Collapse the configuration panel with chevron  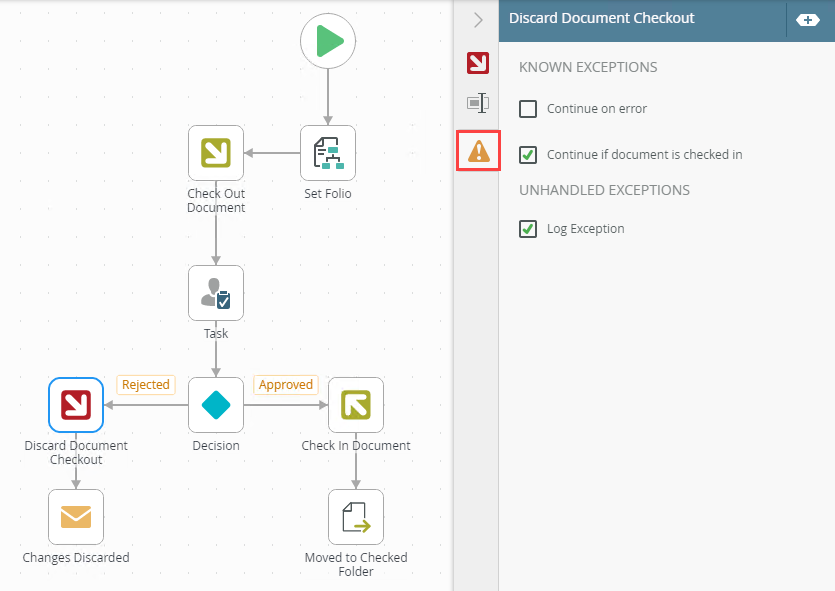[x=478, y=19]
